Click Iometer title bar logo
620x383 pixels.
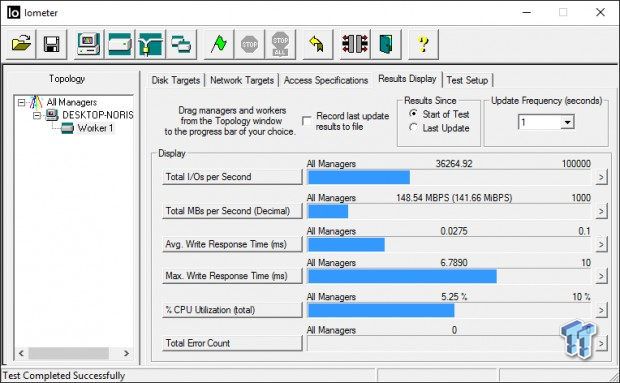click(13, 13)
